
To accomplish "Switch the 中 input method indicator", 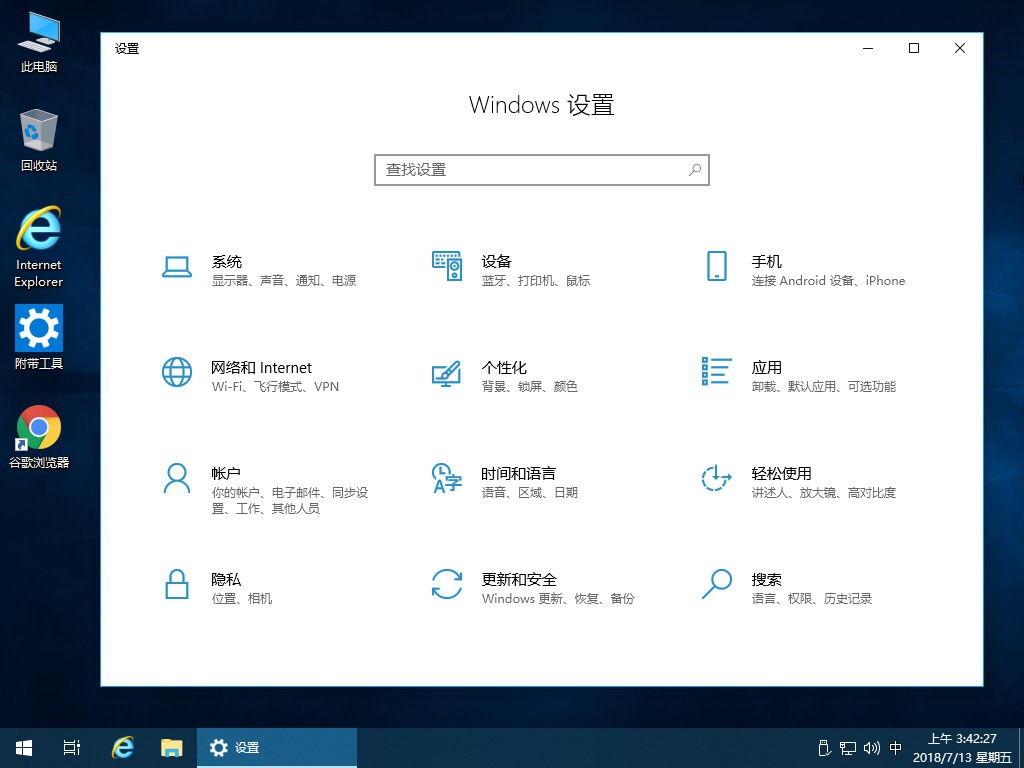I will coord(896,748).
